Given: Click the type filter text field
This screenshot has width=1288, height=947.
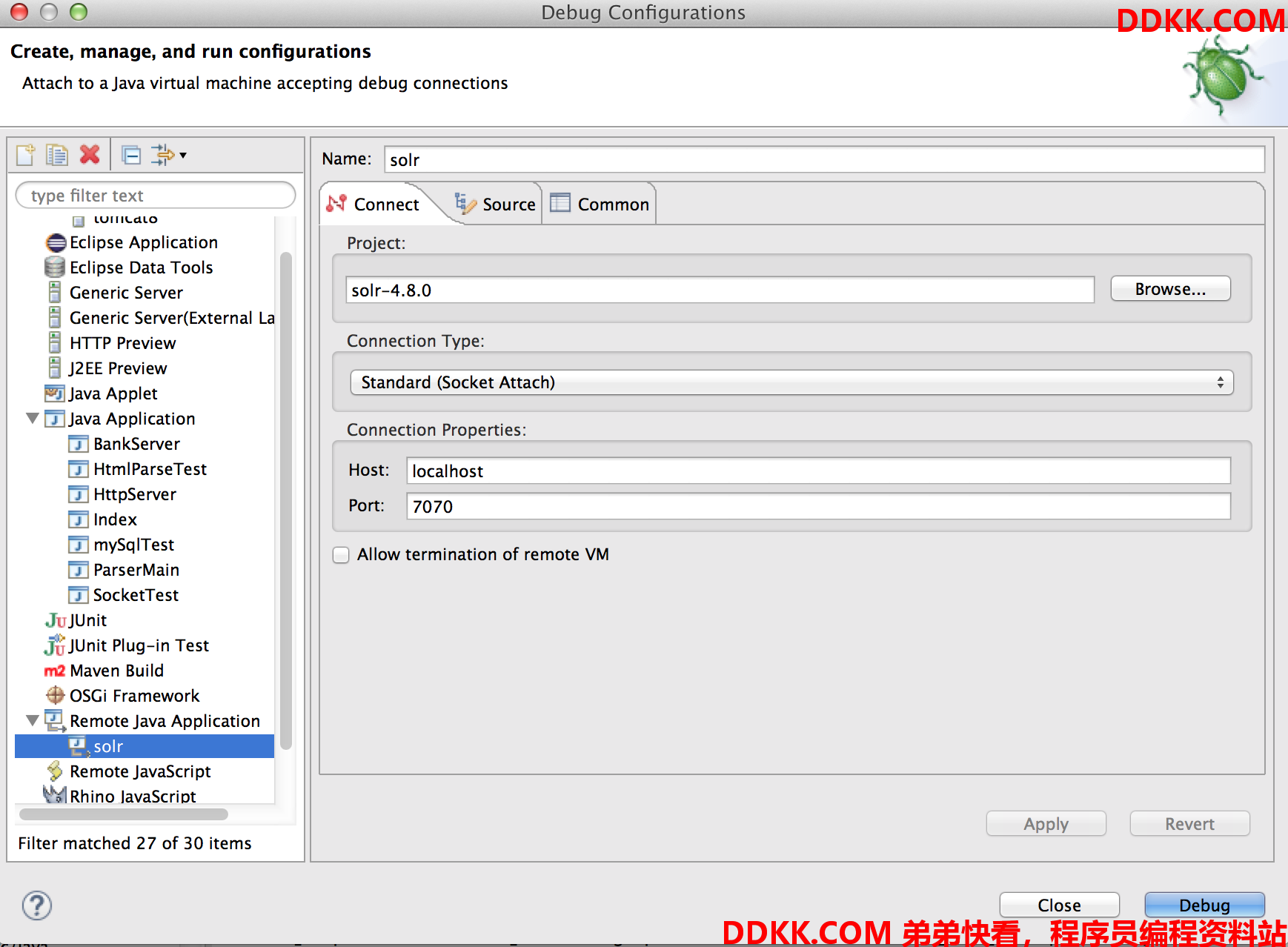Looking at the screenshot, I should point(156,196).
